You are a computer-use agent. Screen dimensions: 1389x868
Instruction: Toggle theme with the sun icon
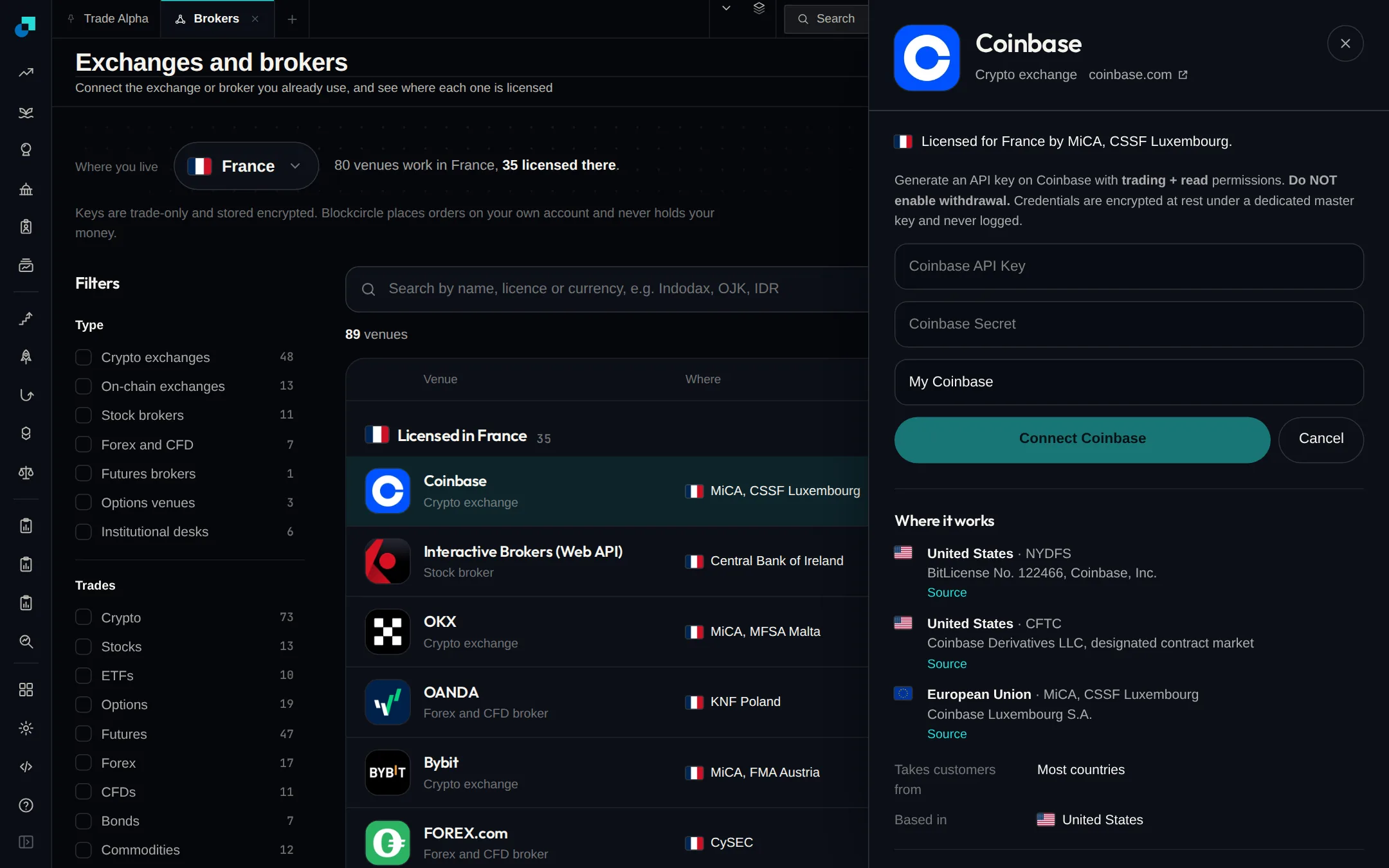26,728
